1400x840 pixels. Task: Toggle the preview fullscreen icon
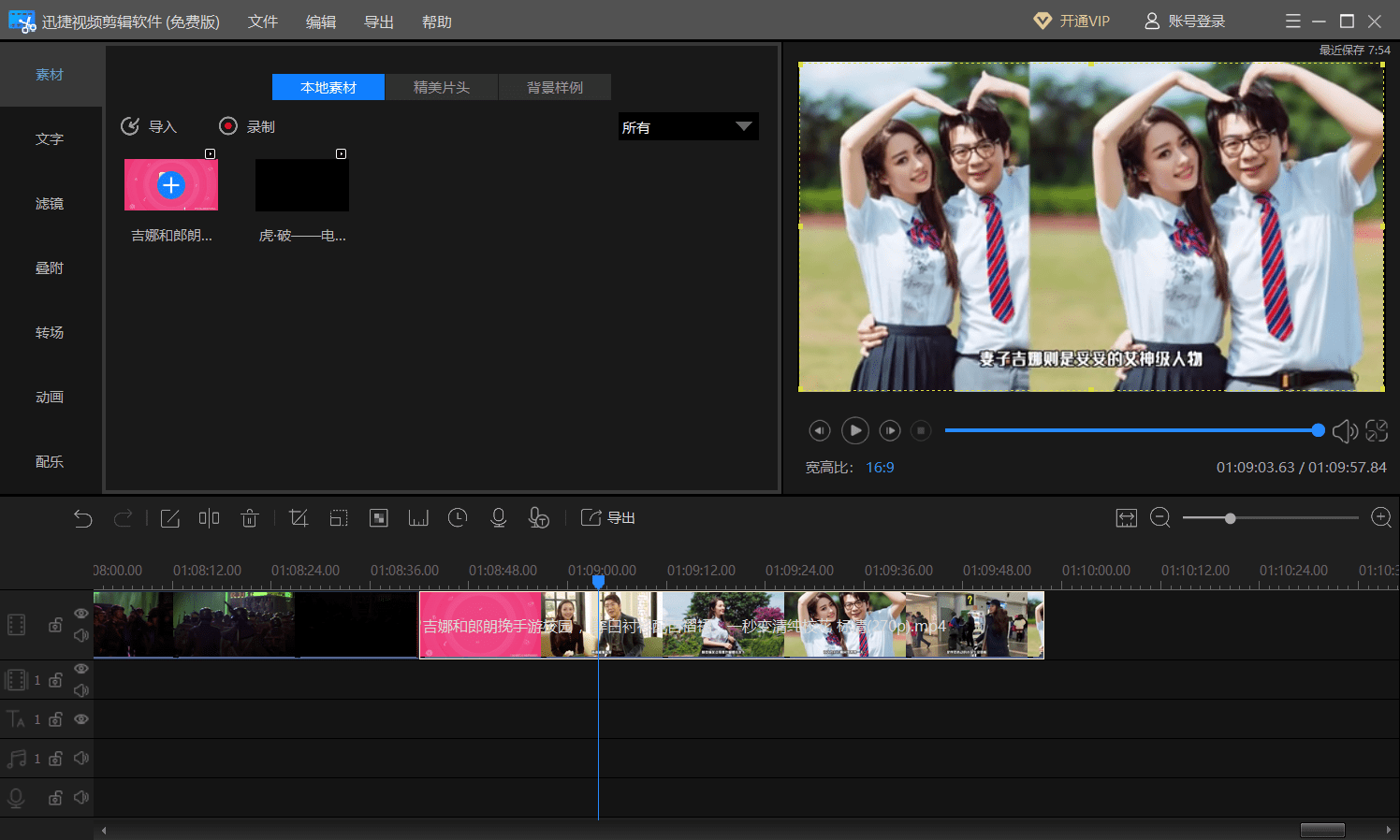click(x=1377, y=430)
